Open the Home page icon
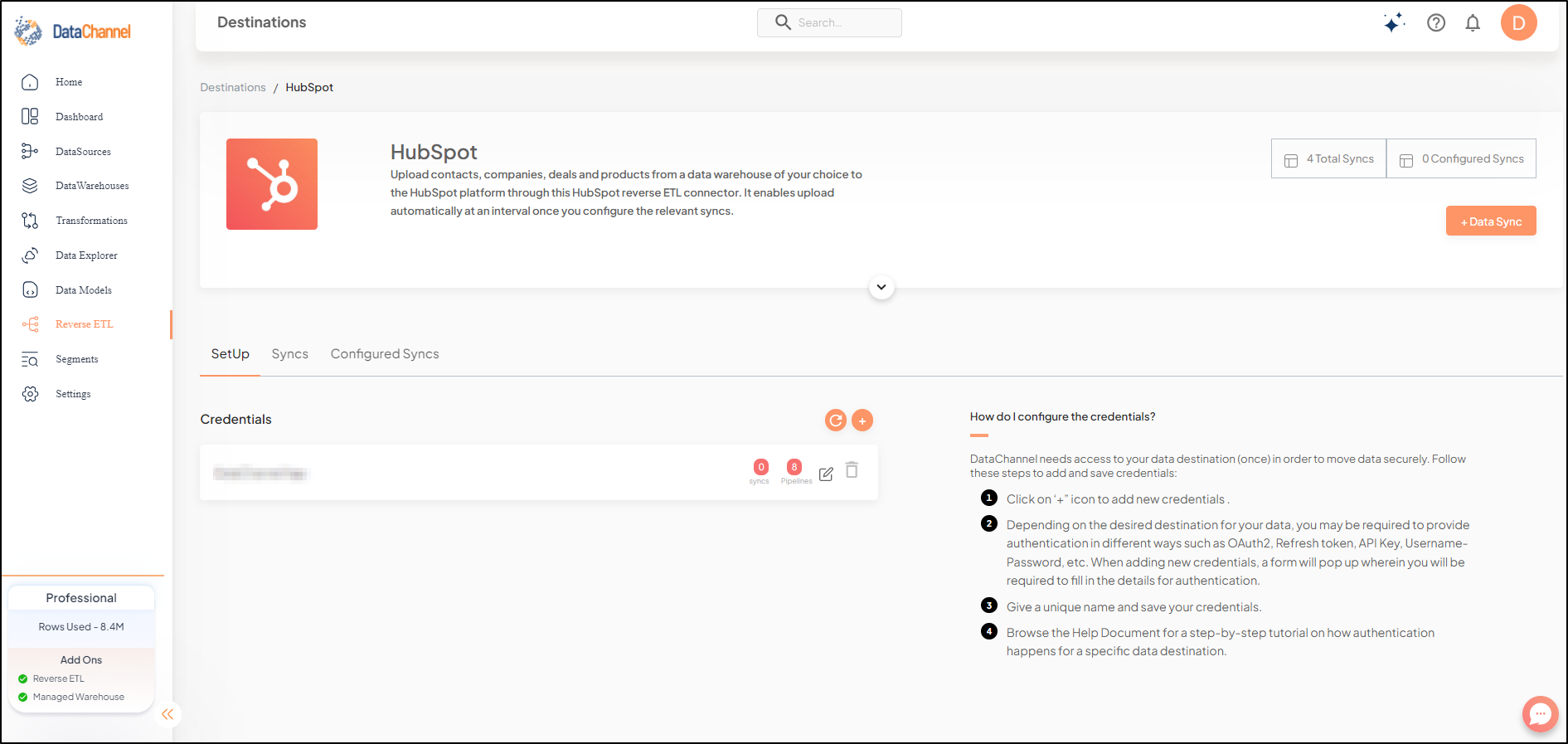1568x744 pixels. pyautogui.click(x=30, y=82)
